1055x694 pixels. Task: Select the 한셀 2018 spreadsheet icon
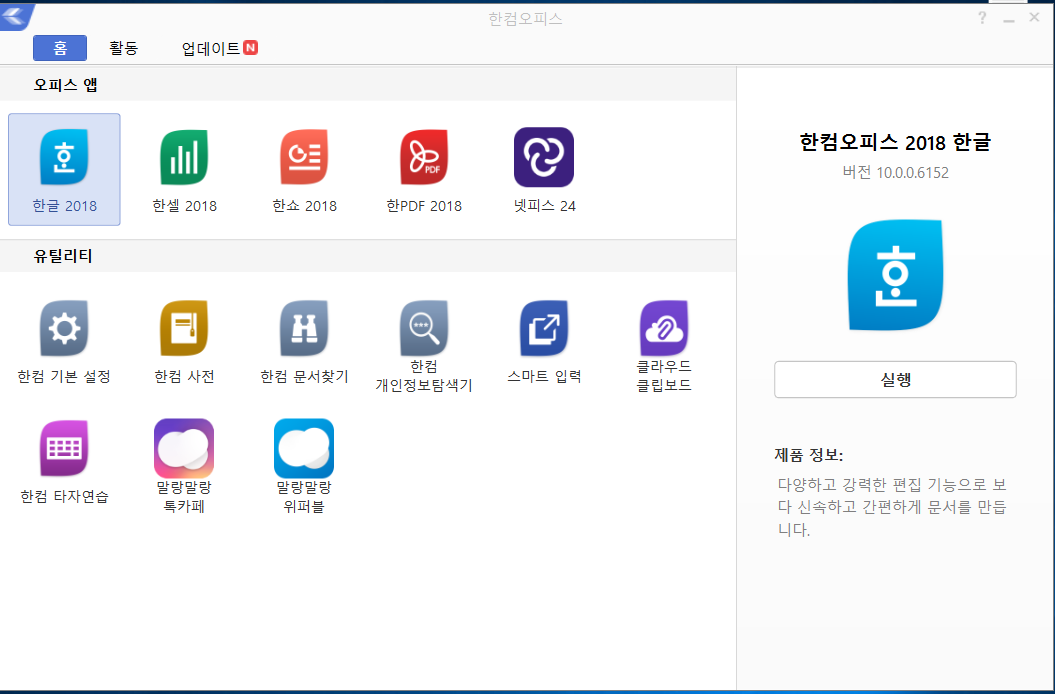[x=184, y=157]
